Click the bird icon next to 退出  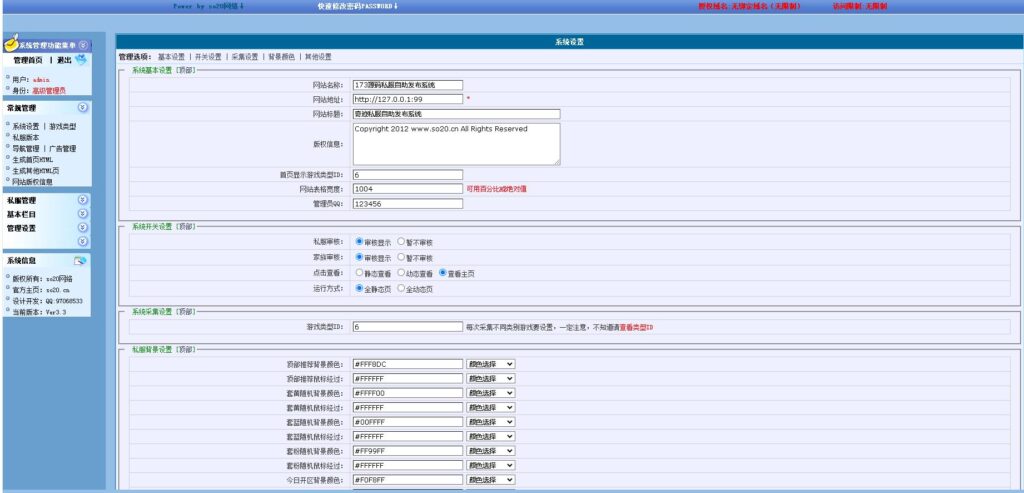tap(80, 61)
